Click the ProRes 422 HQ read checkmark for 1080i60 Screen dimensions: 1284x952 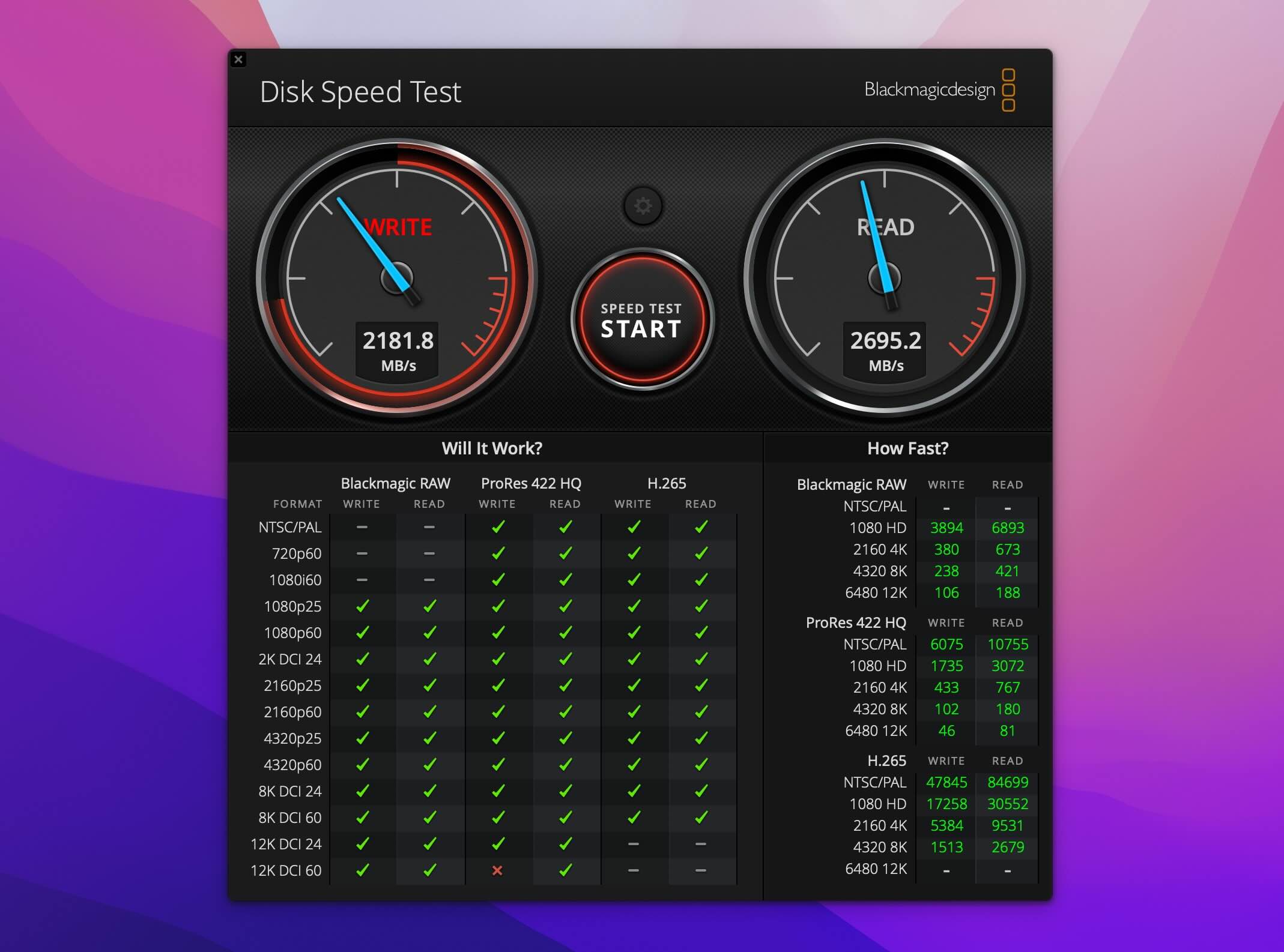click(565, 580)
